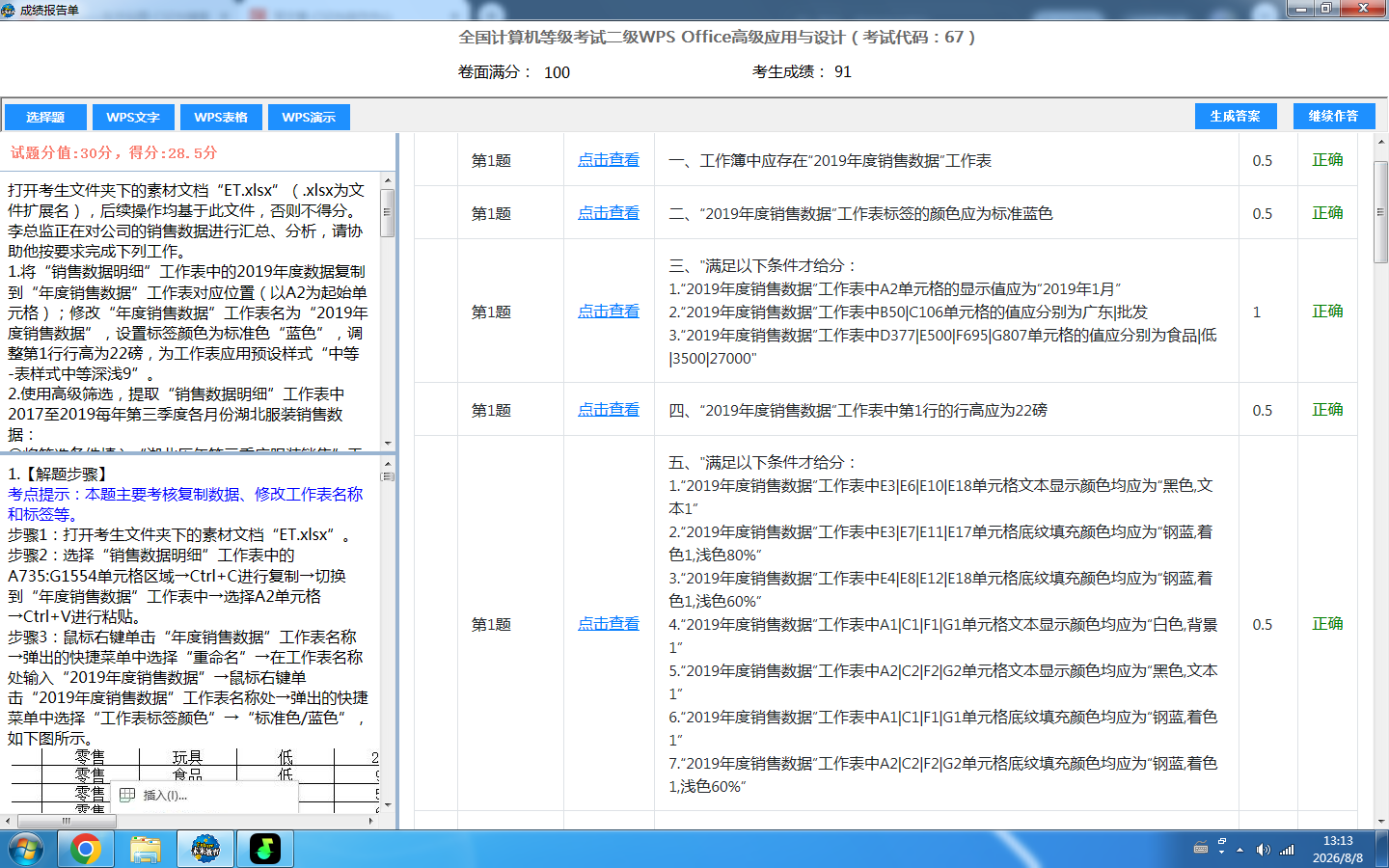Image resolution: width=1389 pixels, height=868 pixels.
Task: Open File Explorer from the taskbar
Action: [x=146, y=850]
